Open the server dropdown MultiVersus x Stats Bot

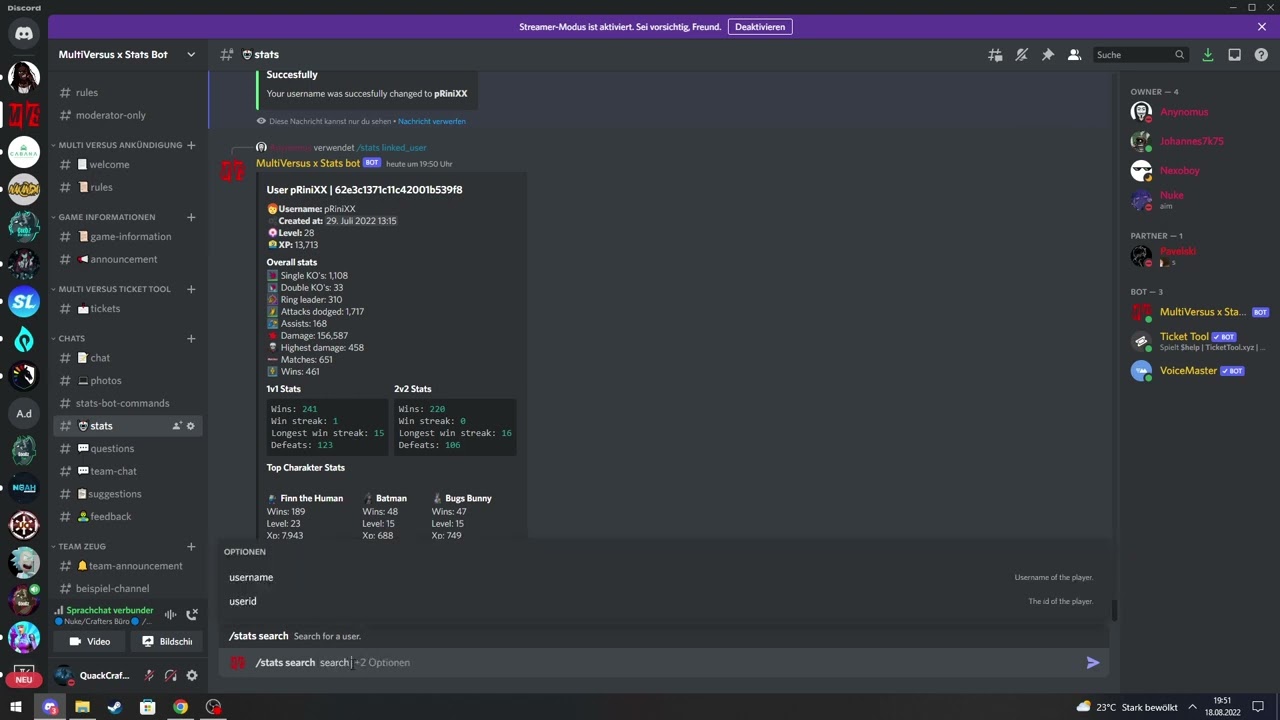(x=127, y=54)
